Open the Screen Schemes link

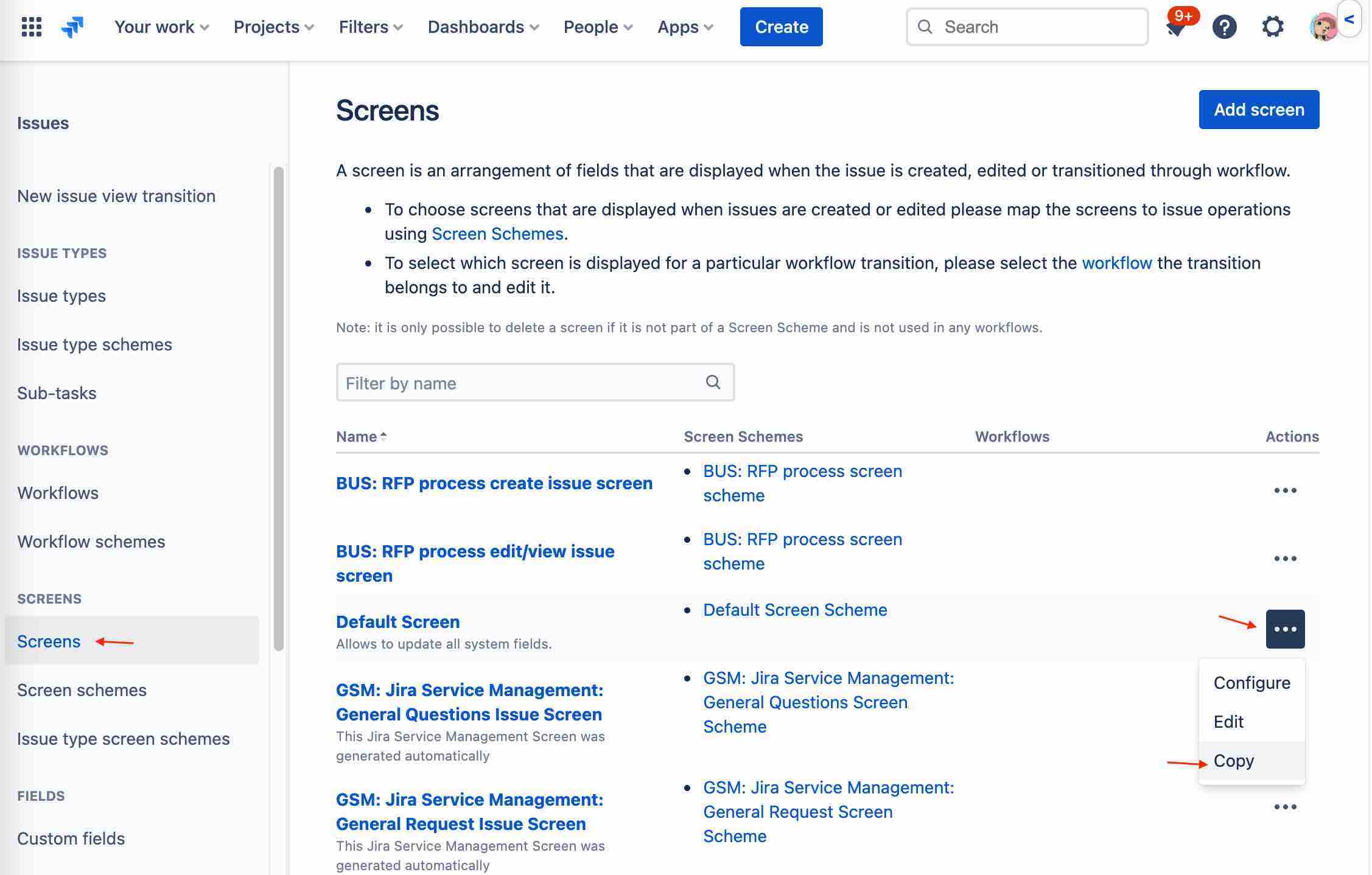[497, 233]
